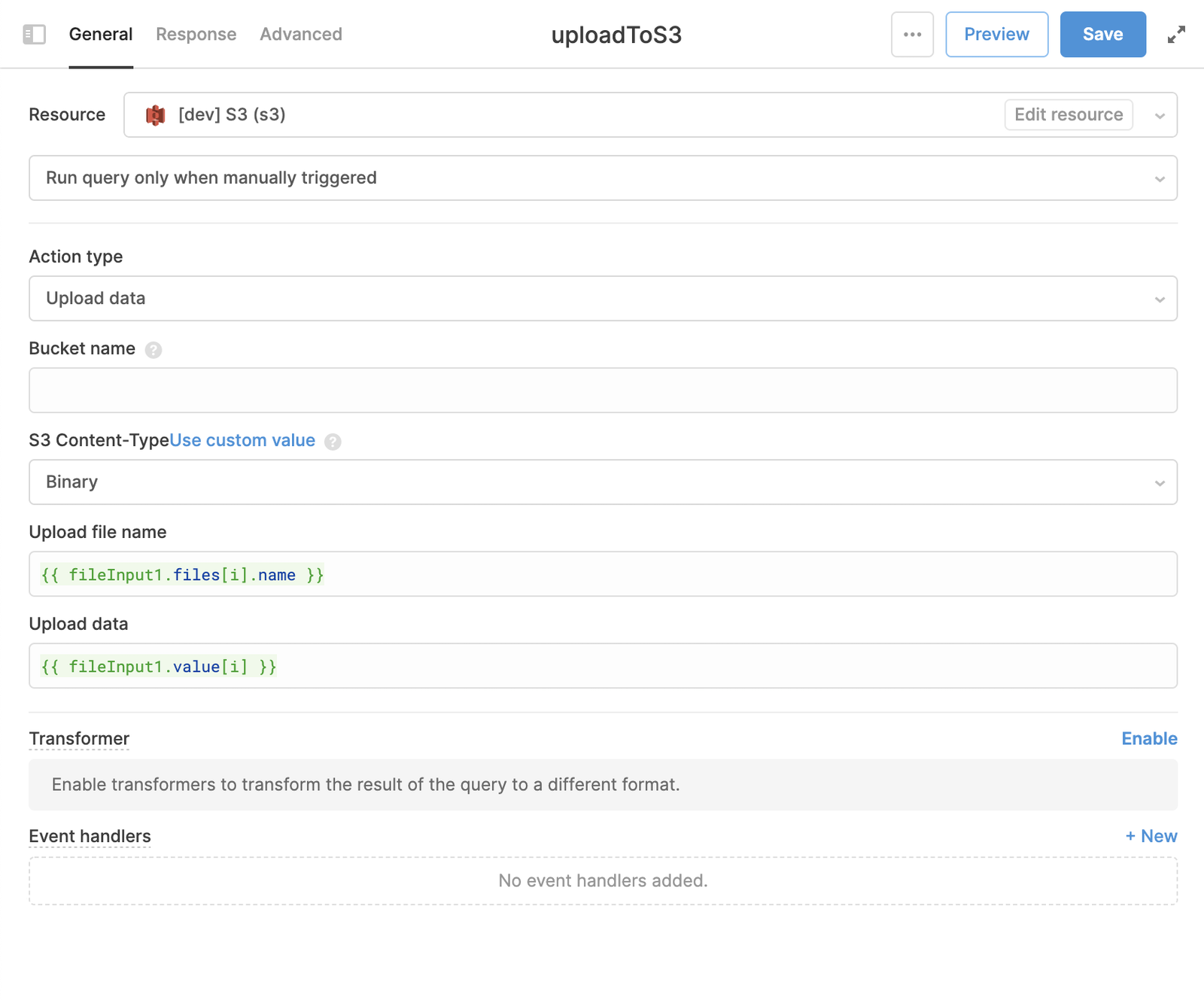The height and width of the screenshot is (1000, 1204).
Task: Enable the Transformer
Action: pos(1149,738)
